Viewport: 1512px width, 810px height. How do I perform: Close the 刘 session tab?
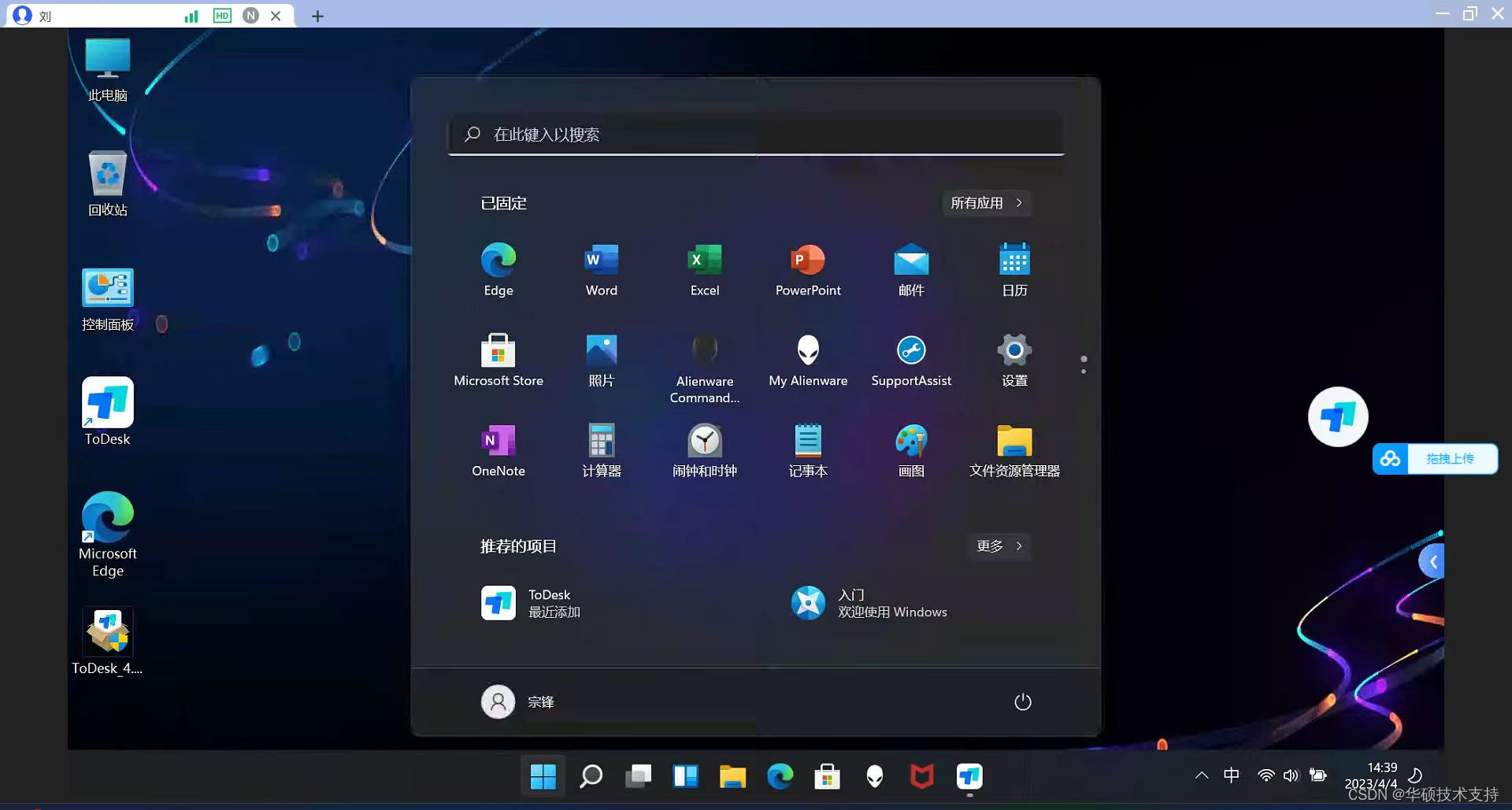click(276, 16)
